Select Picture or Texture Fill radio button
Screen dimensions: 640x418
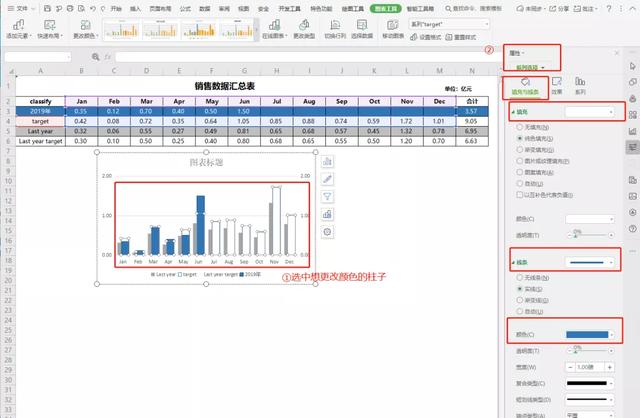click(x=520, y=161)
